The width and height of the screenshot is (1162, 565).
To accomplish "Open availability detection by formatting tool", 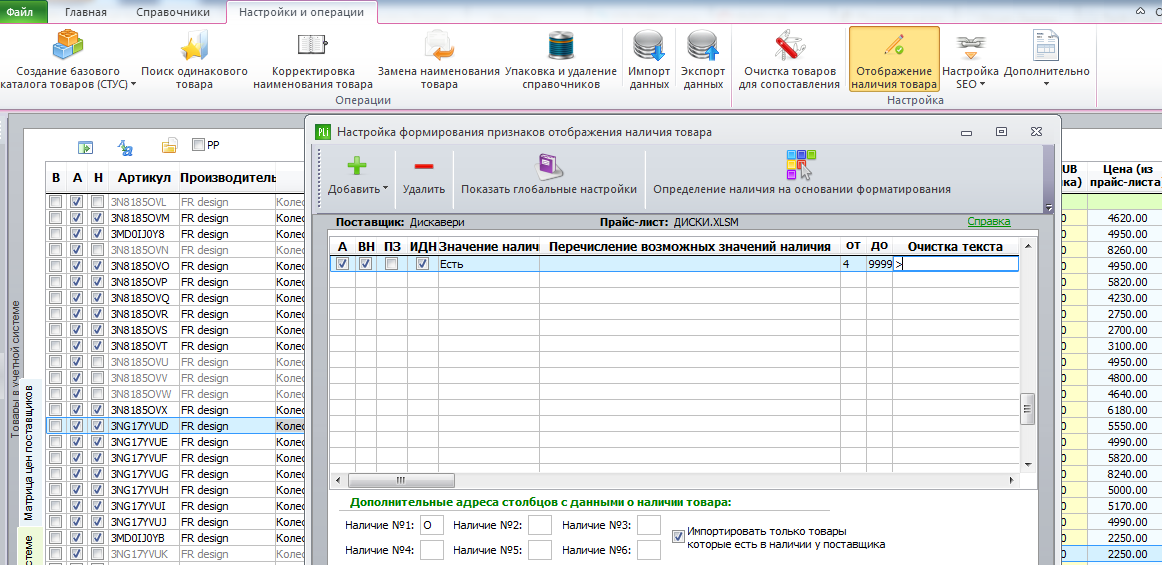I will (x=801, y=165).
